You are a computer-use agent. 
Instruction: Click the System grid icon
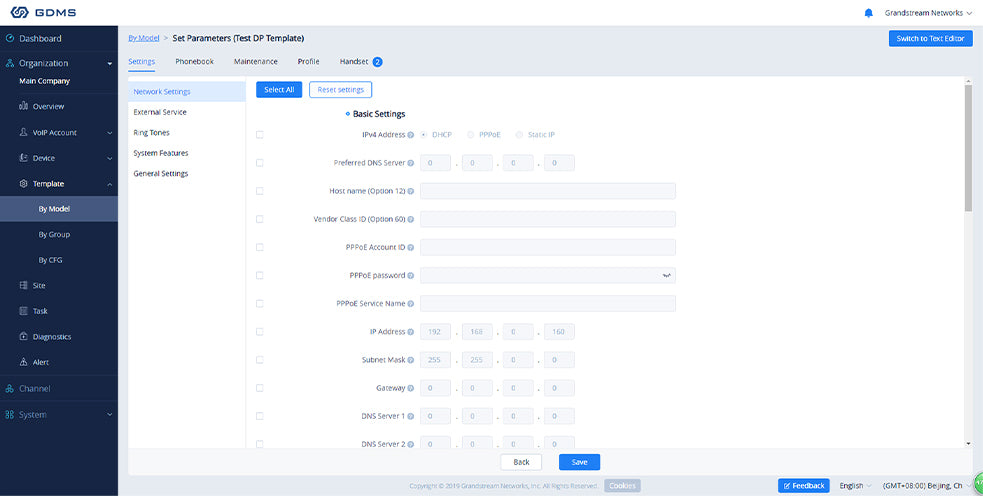pos(9,414)
